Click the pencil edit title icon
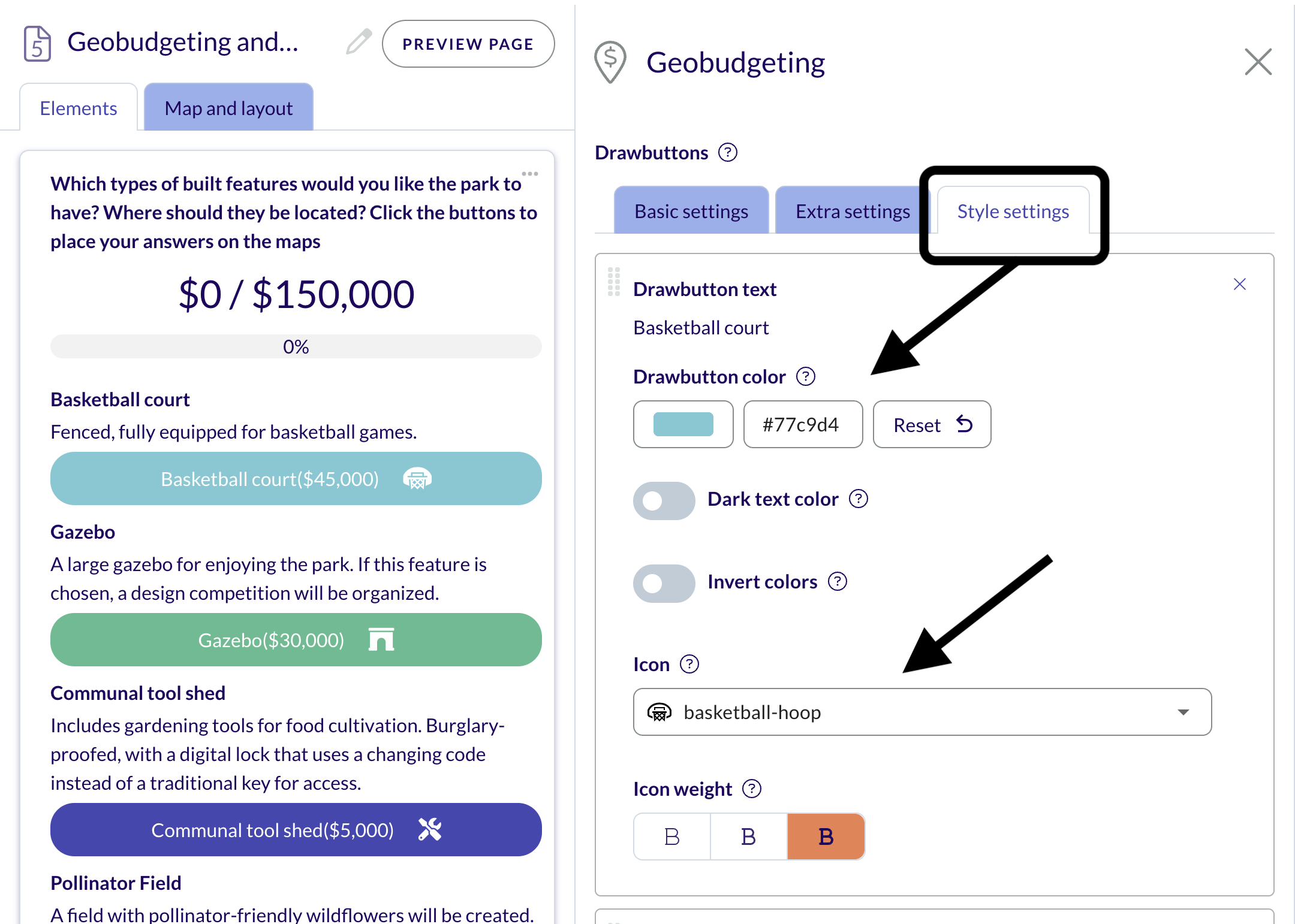The height and width of the screenshot is (924, 1295). pyautogui.click(x=359, y=42)
